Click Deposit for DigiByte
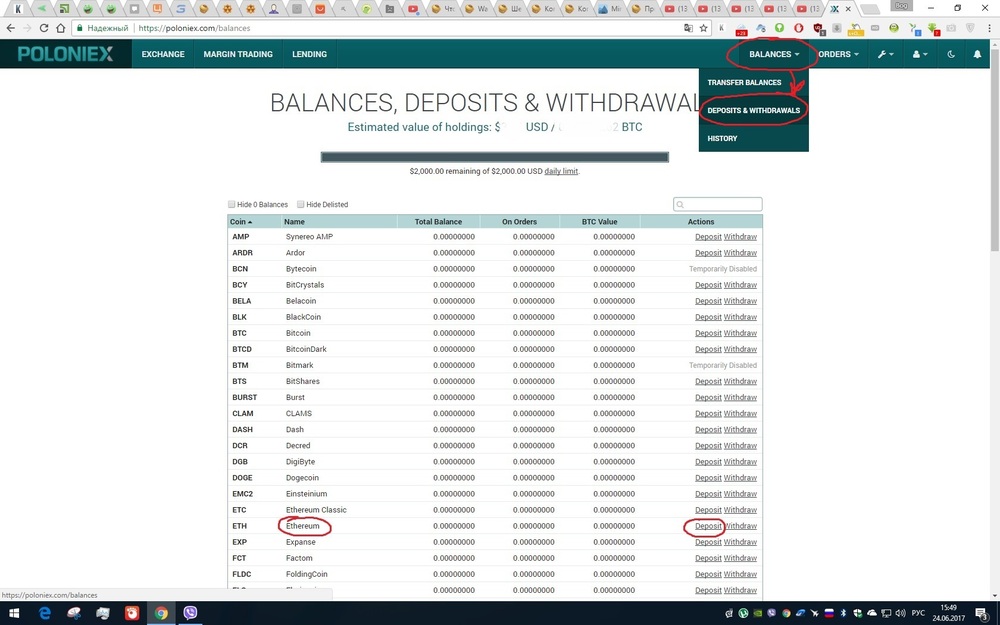 click(708, 462)
